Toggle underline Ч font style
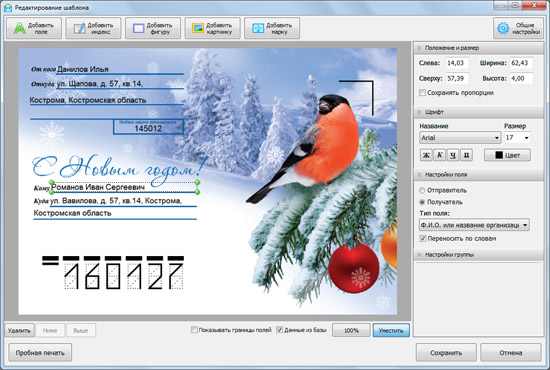Screen dimensions: 550x370 coord(453,155)
